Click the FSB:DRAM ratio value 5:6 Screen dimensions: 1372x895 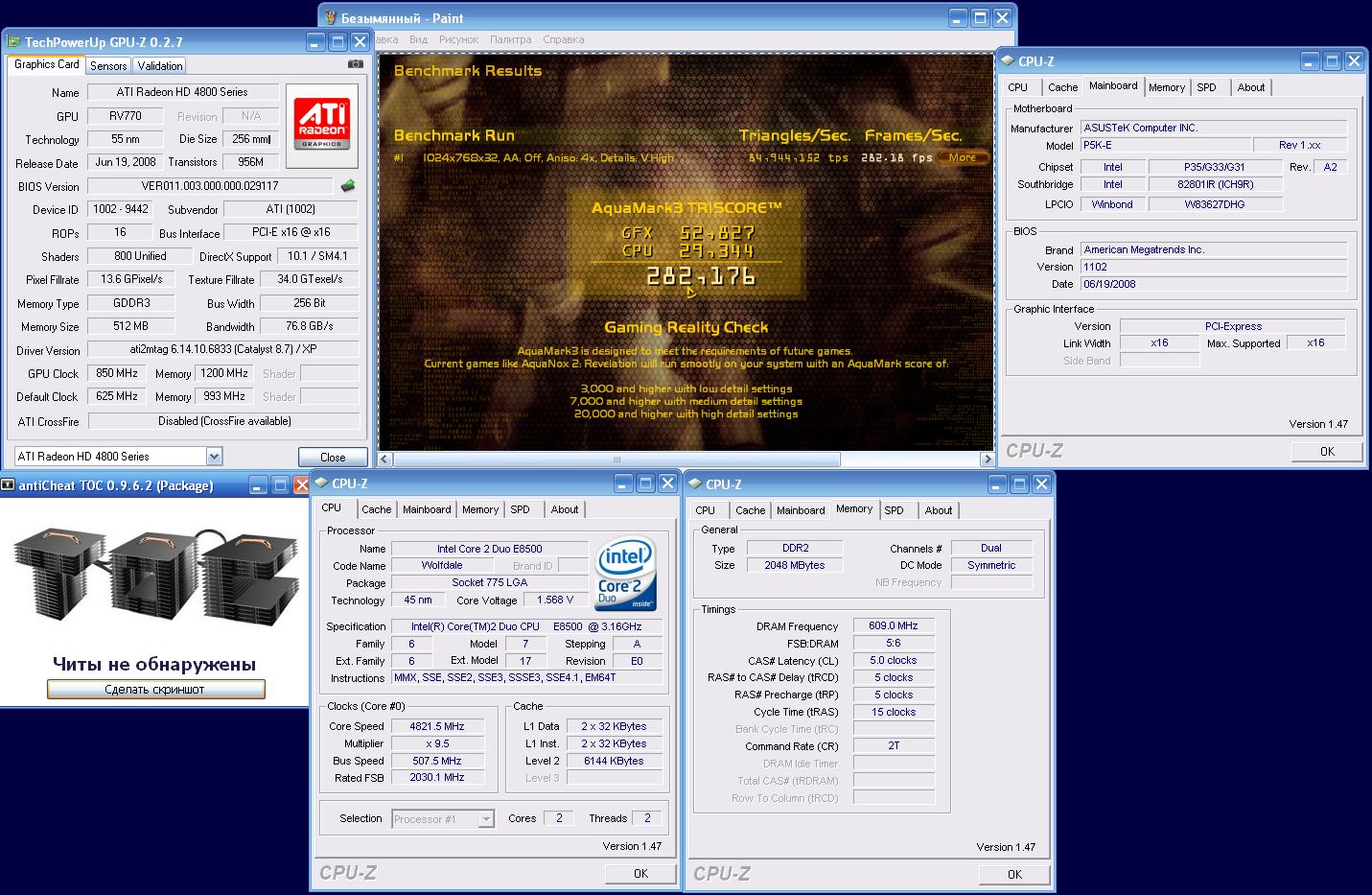pyautogui.click(x=894, y=643)
